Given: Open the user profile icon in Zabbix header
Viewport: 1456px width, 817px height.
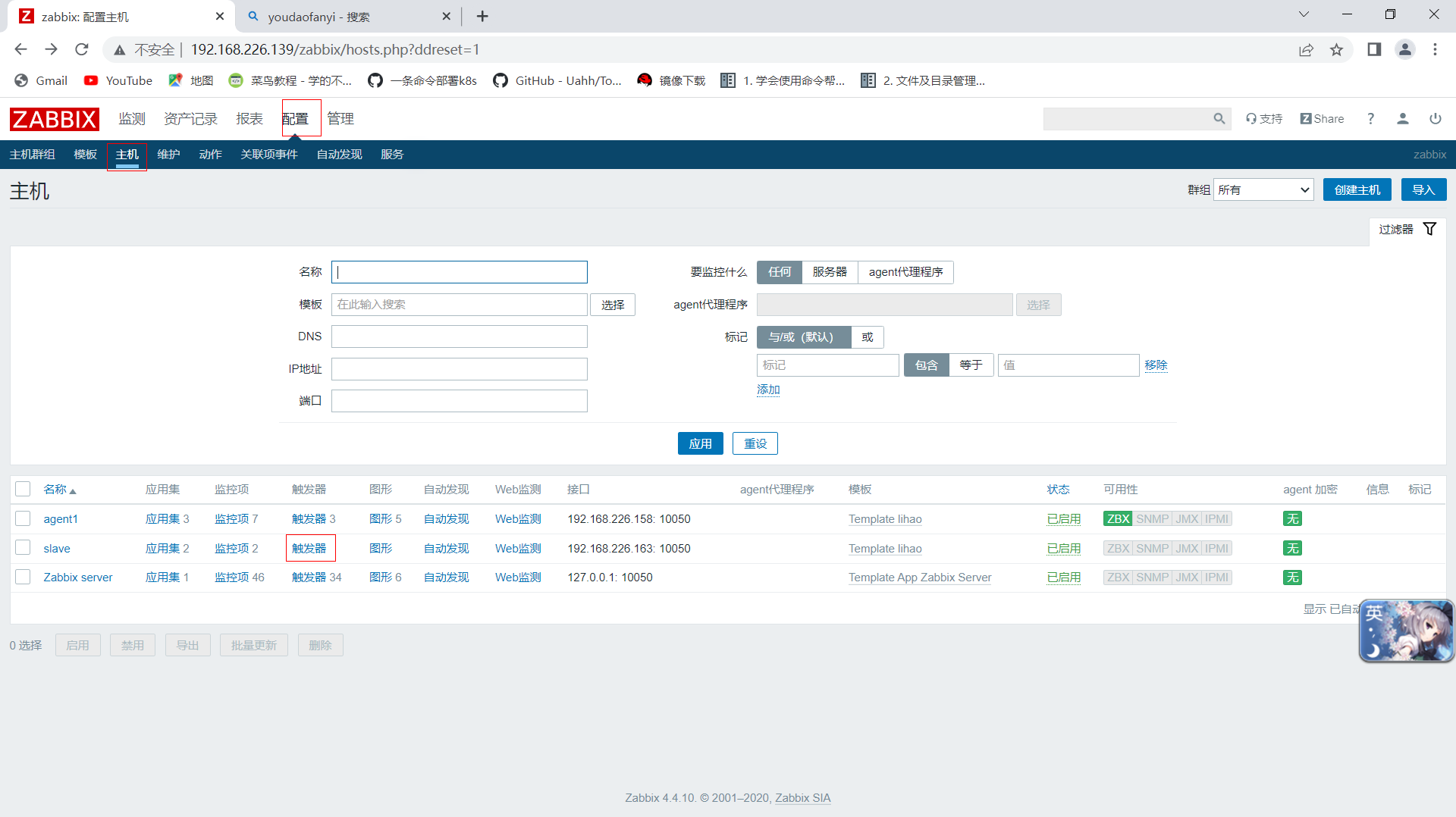Looking at the screenshot, I should pos(1403,119).
